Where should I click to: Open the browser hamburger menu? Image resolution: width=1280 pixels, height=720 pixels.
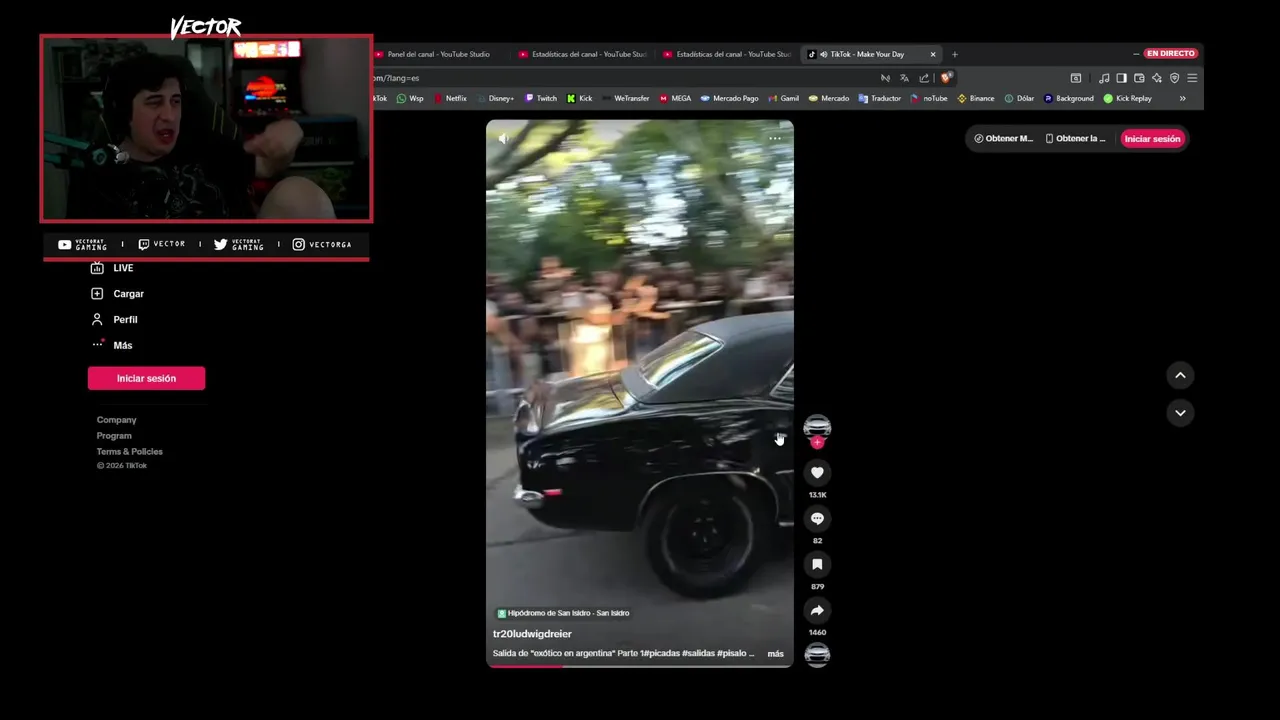(x=1192, y=78)
